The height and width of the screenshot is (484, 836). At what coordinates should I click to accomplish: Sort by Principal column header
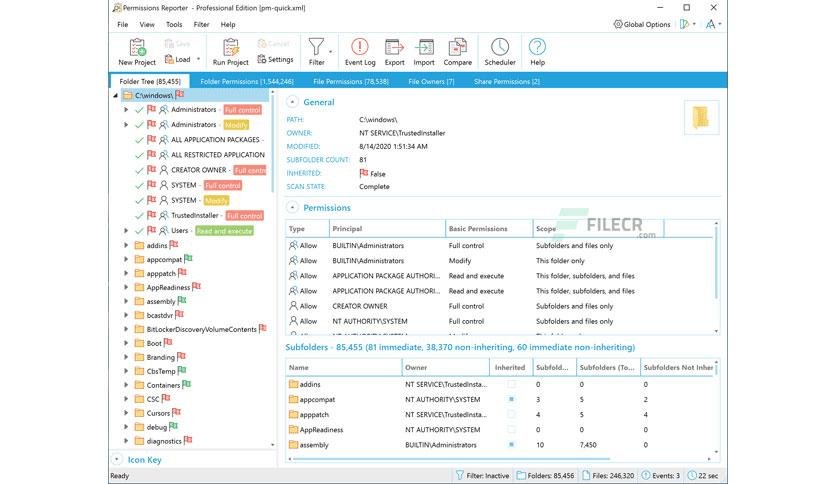[x=387, y=229]
